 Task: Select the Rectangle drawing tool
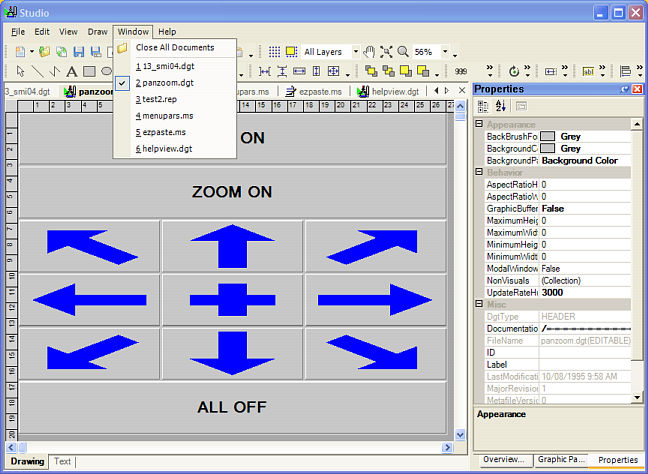tap(89, 71)
